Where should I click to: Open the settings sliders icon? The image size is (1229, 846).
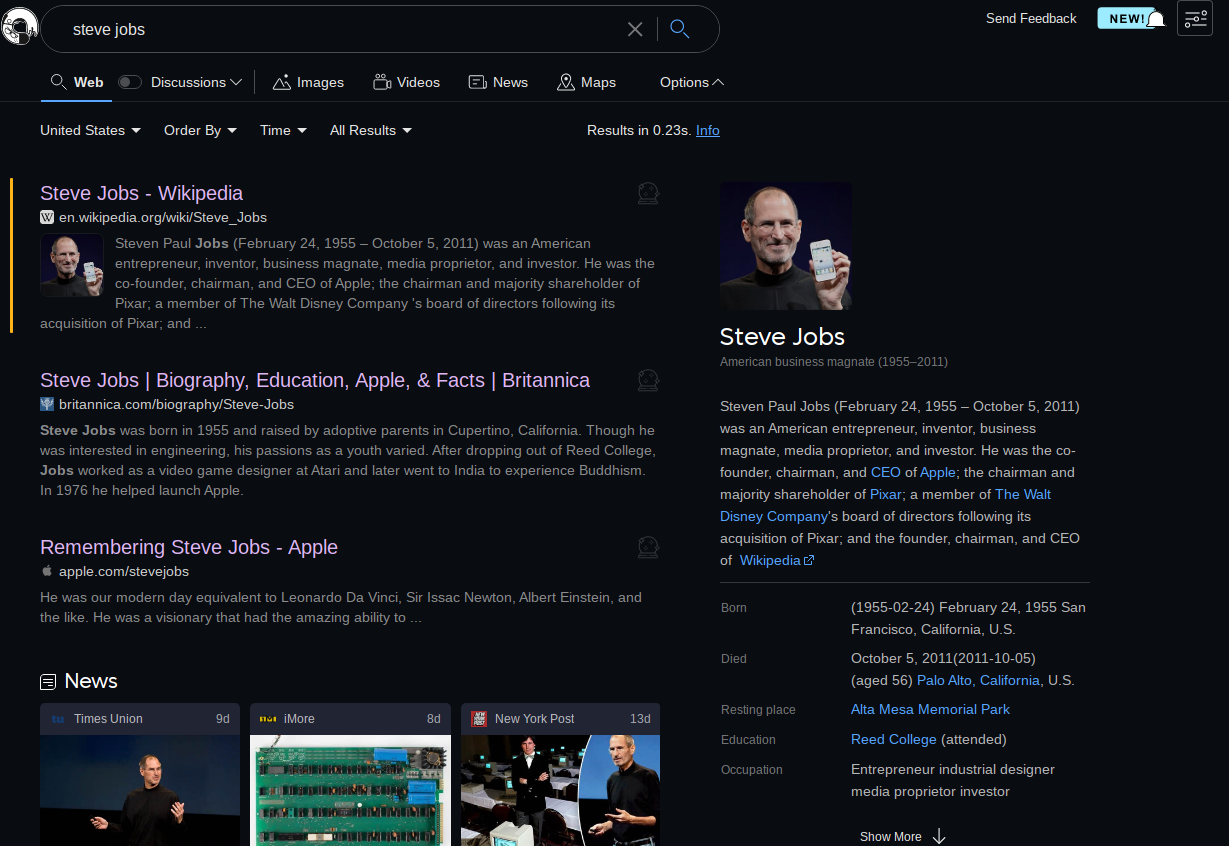click(1195, 19)
